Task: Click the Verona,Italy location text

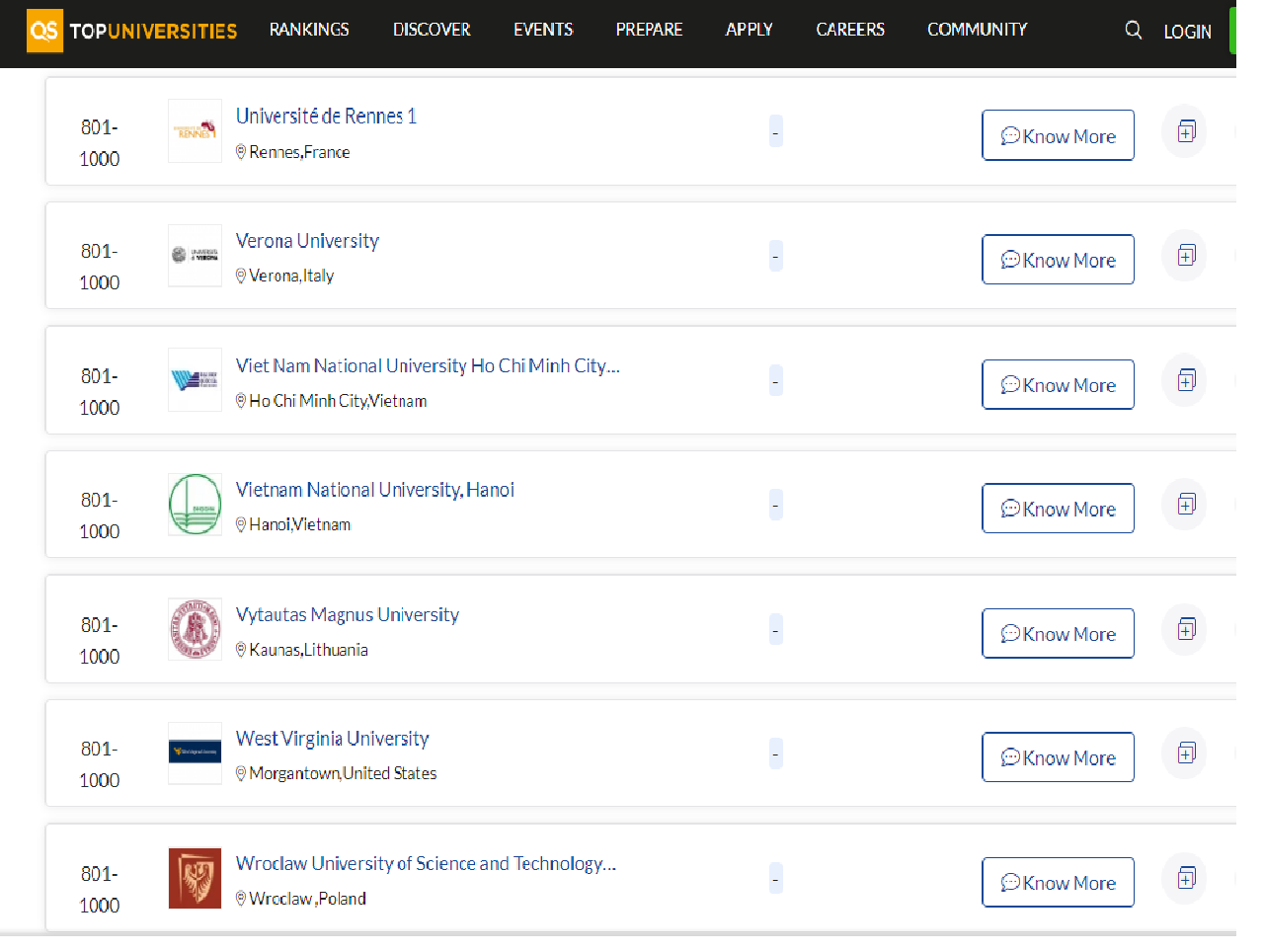Action: (291, 276)
